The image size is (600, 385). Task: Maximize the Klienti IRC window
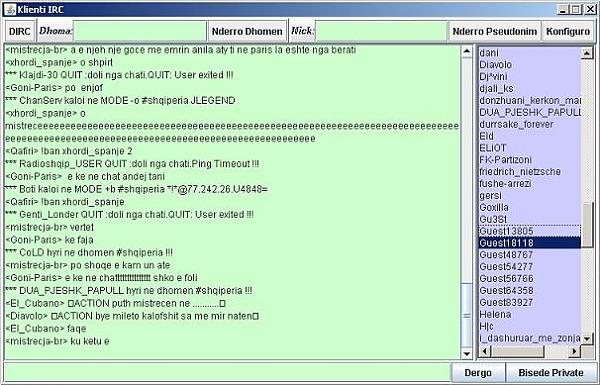[x=576, y=10]
